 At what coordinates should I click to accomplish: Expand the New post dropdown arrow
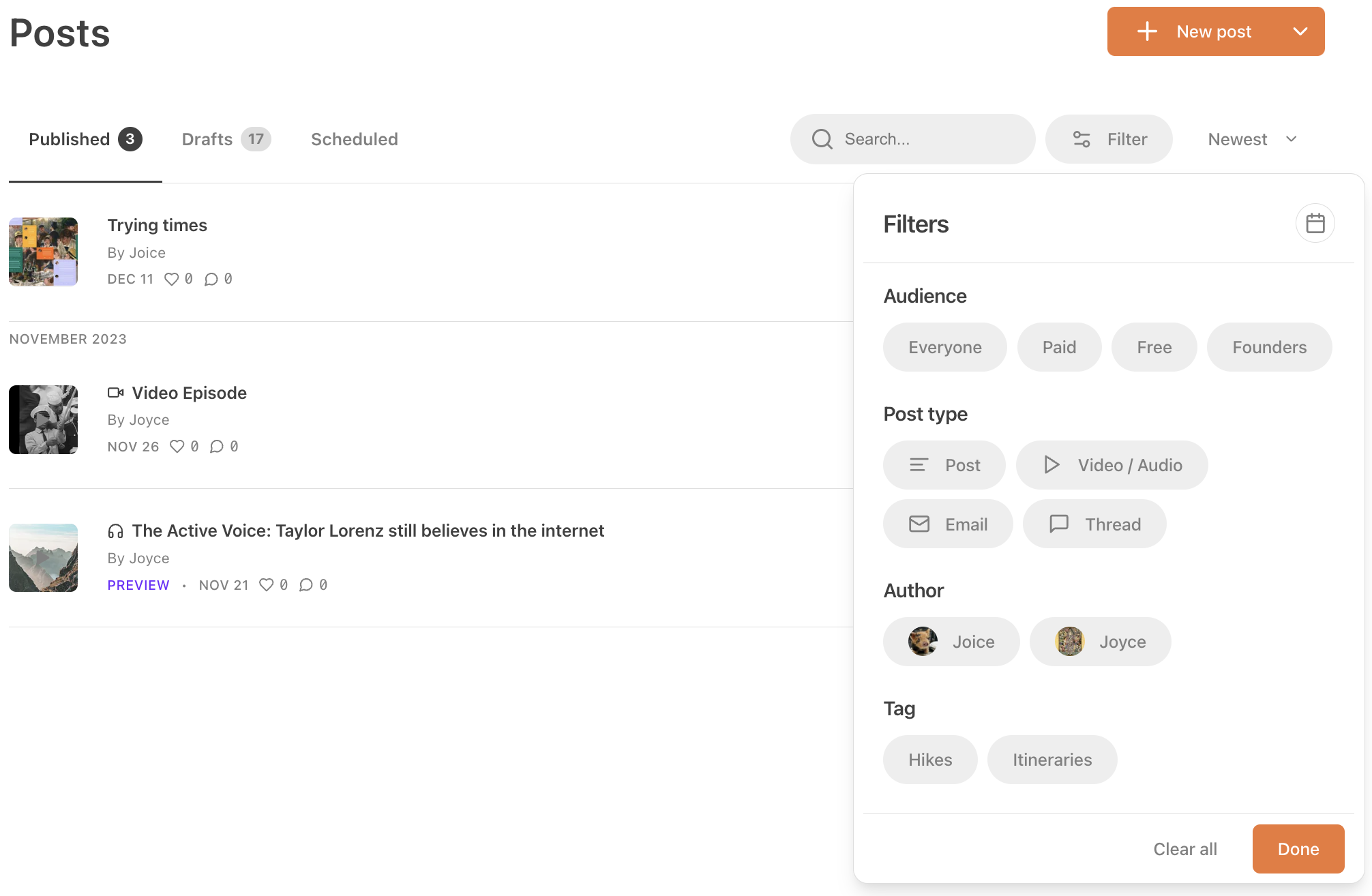(x=1301, y=31)
